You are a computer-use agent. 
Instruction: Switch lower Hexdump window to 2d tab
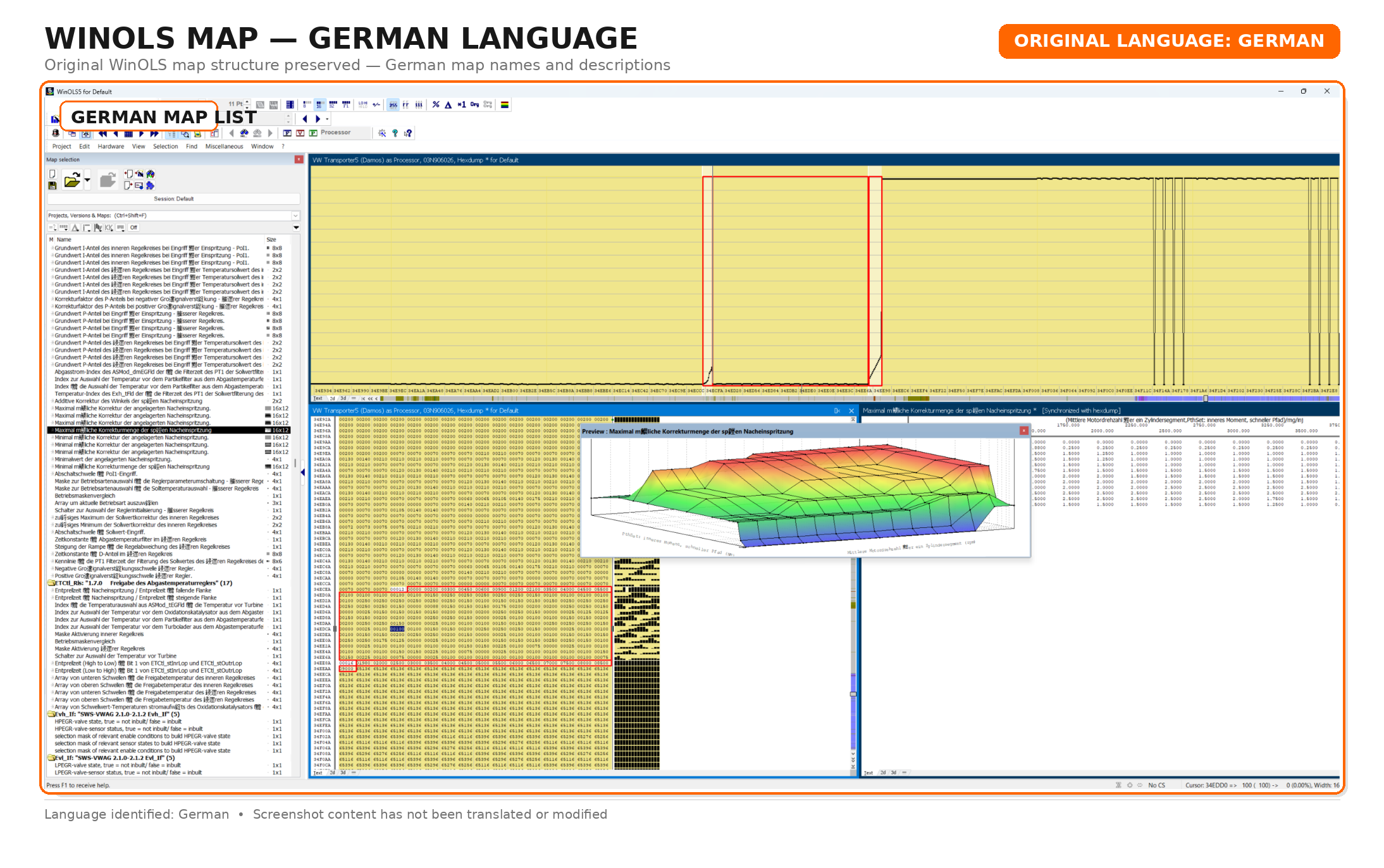pyautogui.click(x=332, y=773)
